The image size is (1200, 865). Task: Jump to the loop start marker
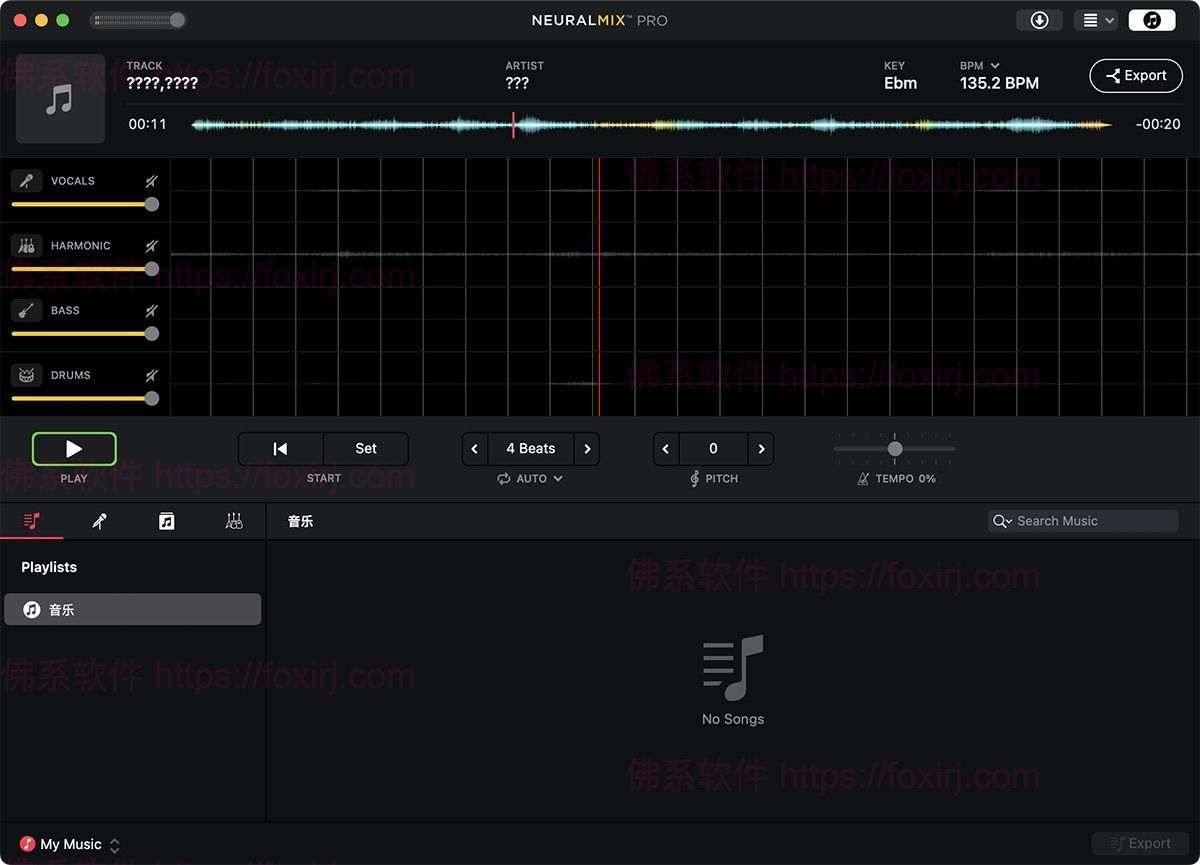280,449
